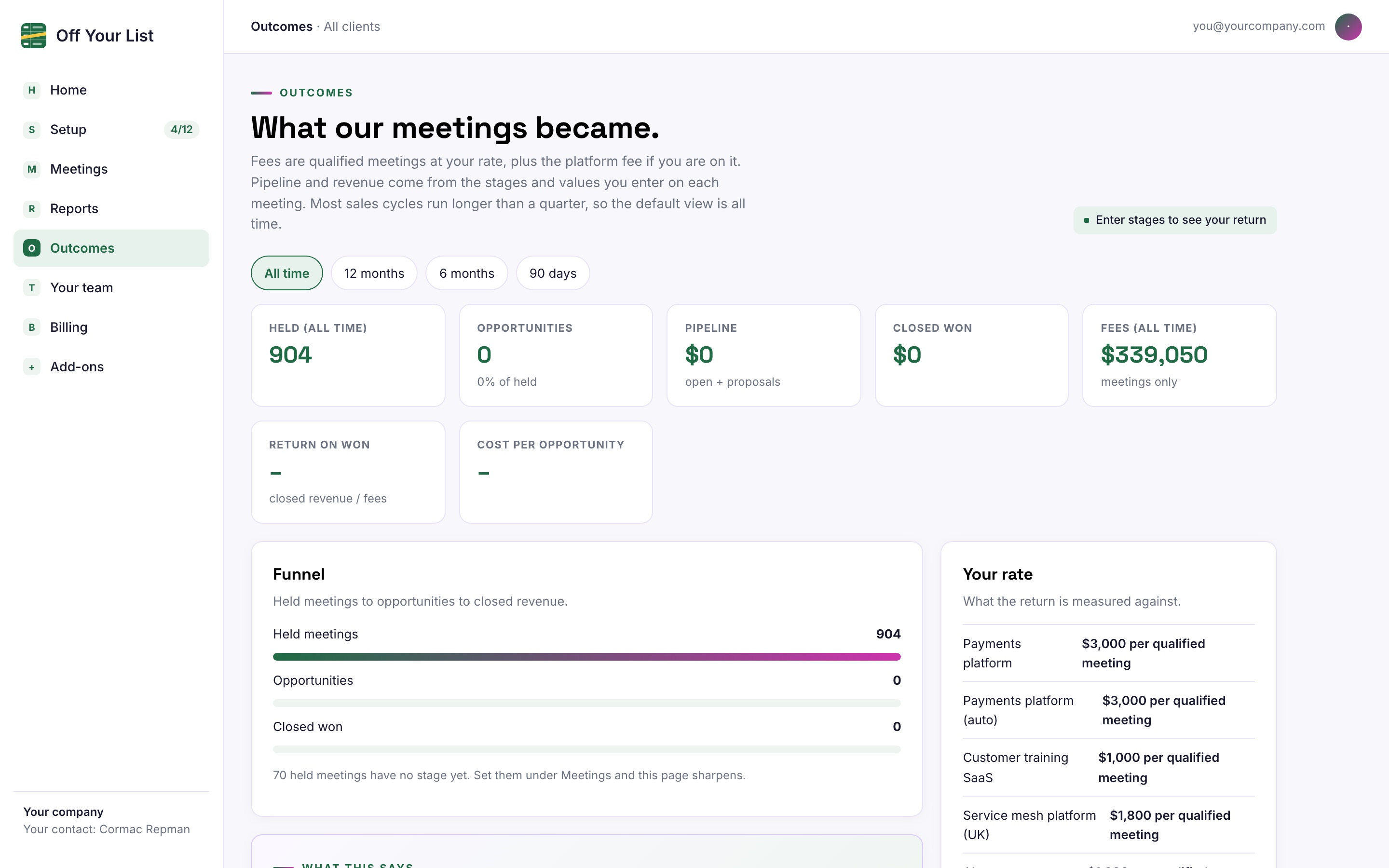This screenshot has height=868, width=1389.
Task: Click the Outcomes breadcrumb
Action: click(x=281, y=27)
